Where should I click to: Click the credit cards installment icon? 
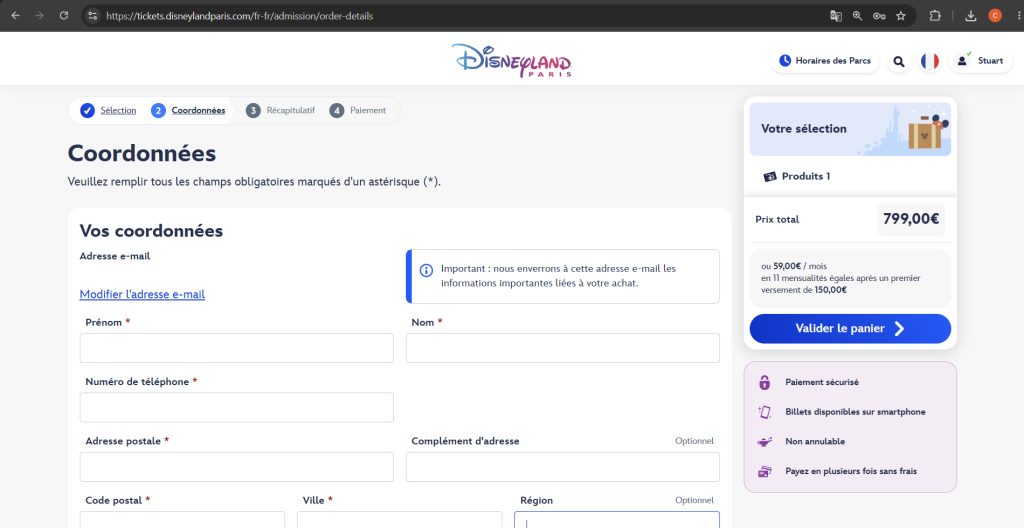pyautogui.click(x=765, y=471)
